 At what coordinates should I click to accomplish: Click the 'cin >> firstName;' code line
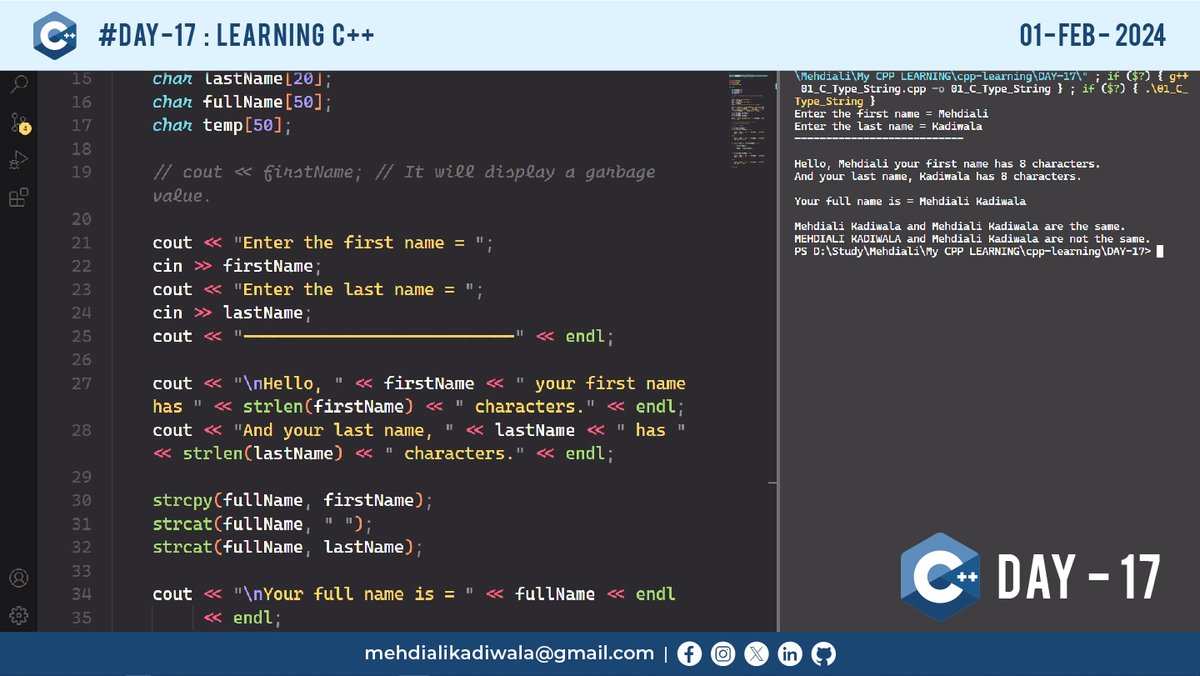tap(237, 266)
